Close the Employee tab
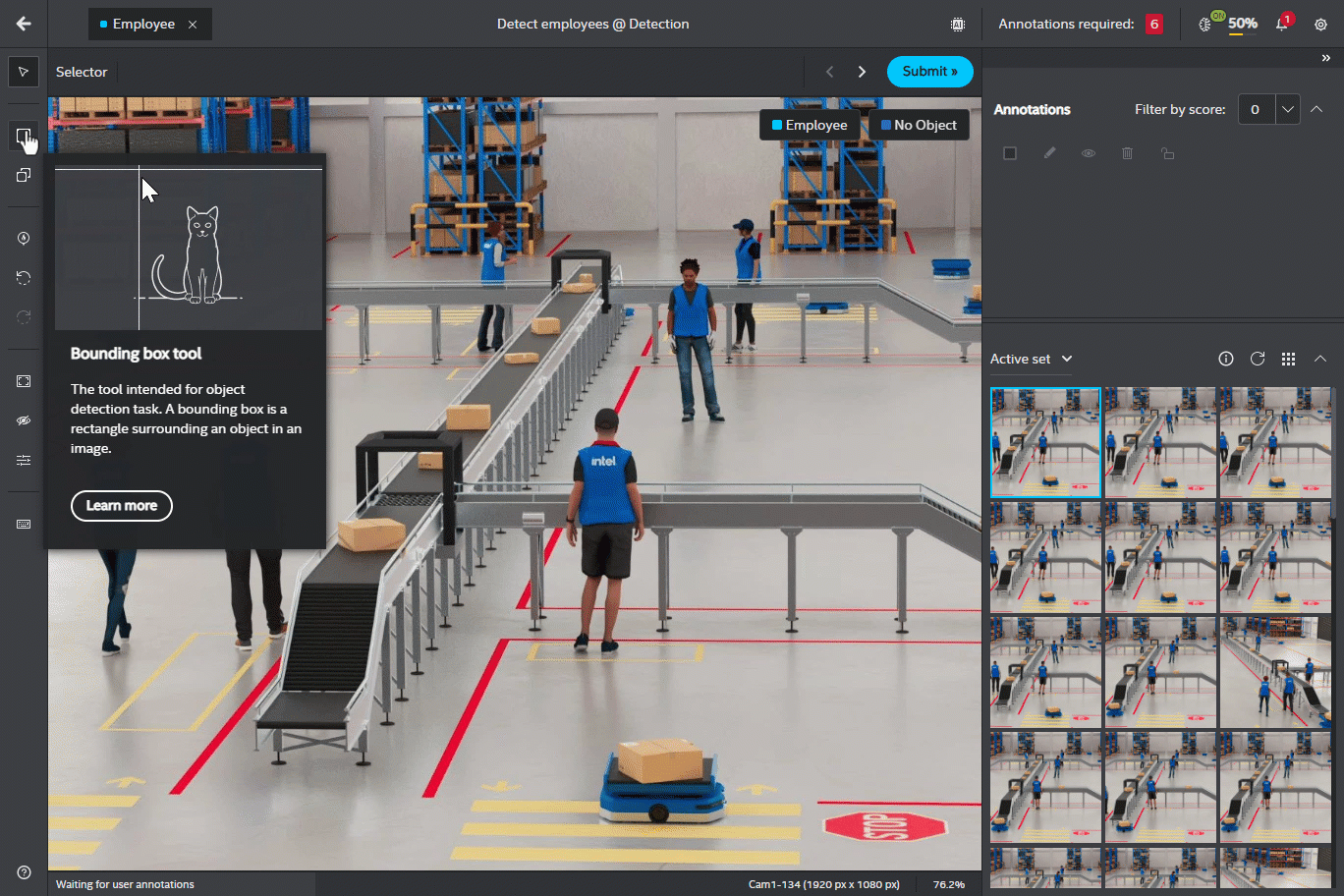Screen dimensions: 1344x896 193,25
